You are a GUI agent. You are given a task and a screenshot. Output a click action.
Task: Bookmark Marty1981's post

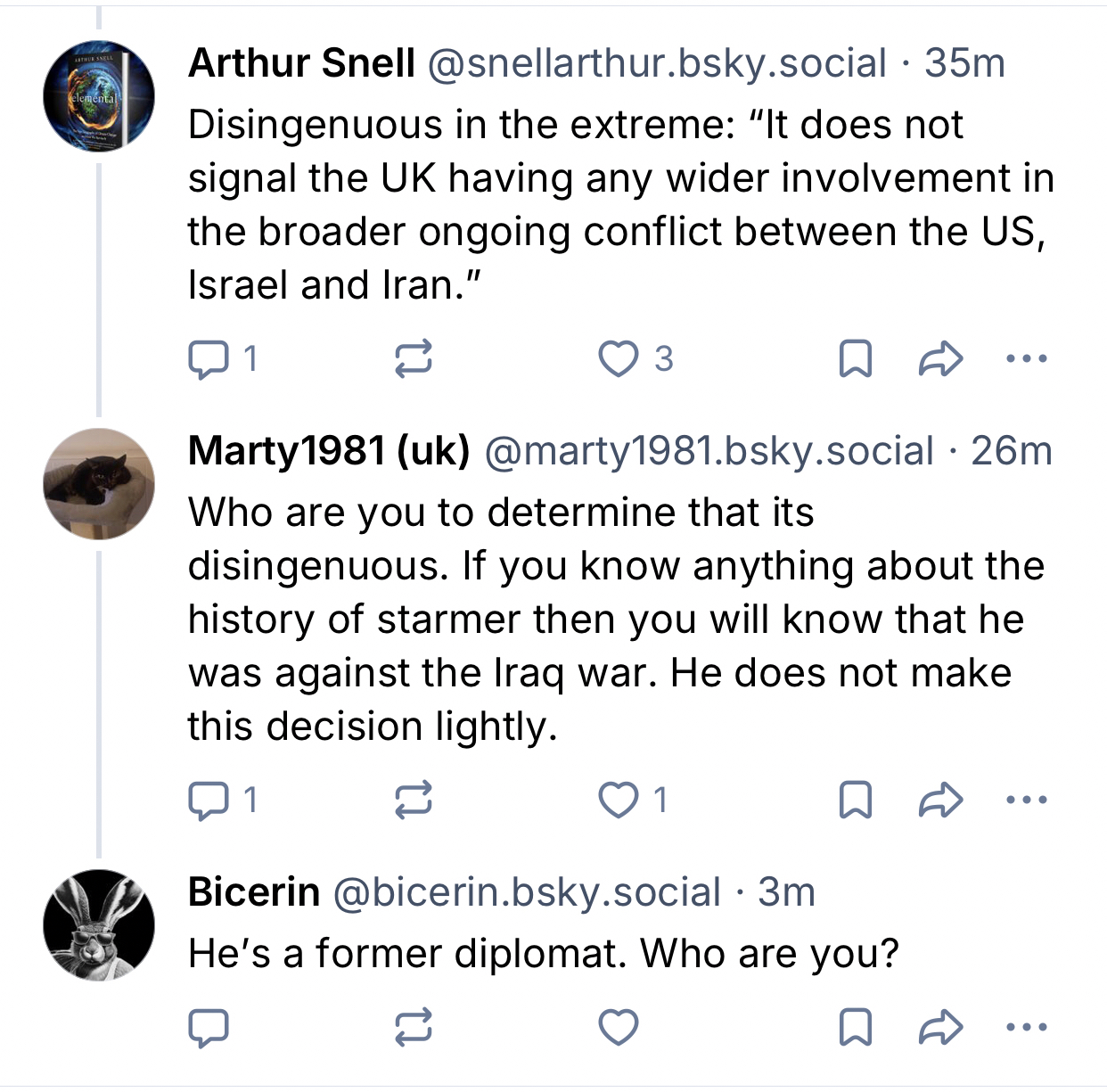coord(856,800)
